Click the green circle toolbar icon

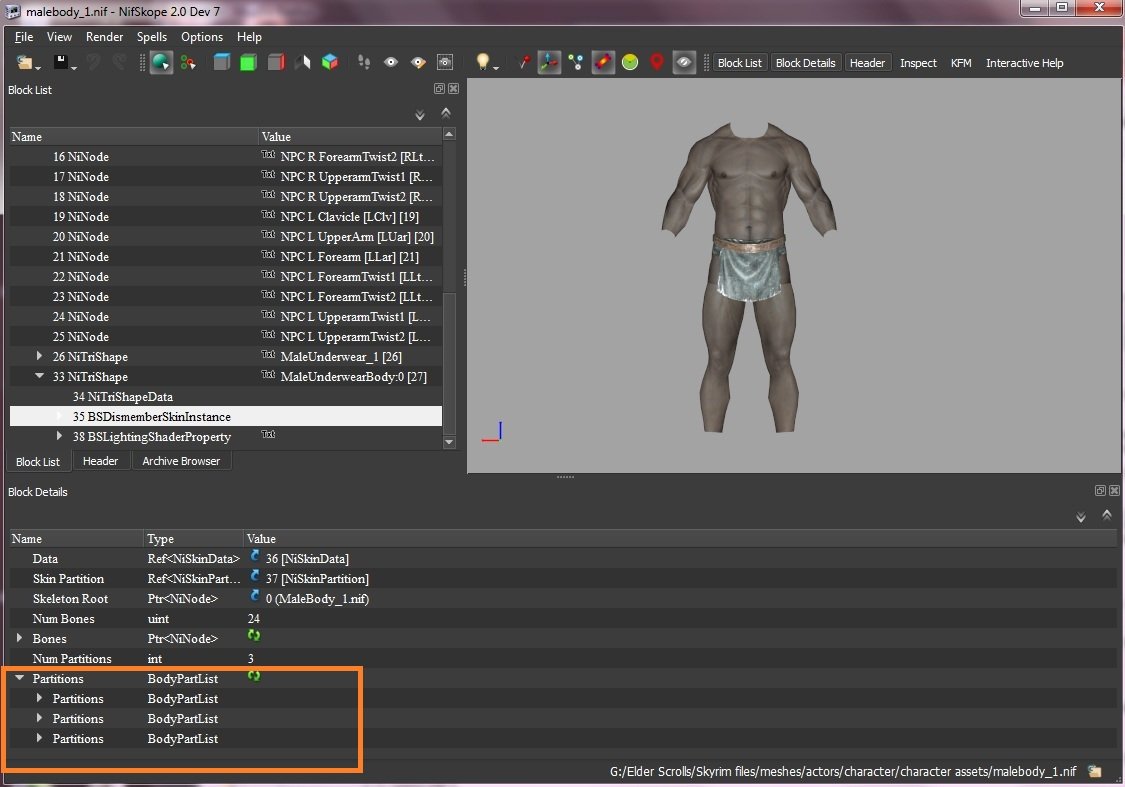[630, 62]
